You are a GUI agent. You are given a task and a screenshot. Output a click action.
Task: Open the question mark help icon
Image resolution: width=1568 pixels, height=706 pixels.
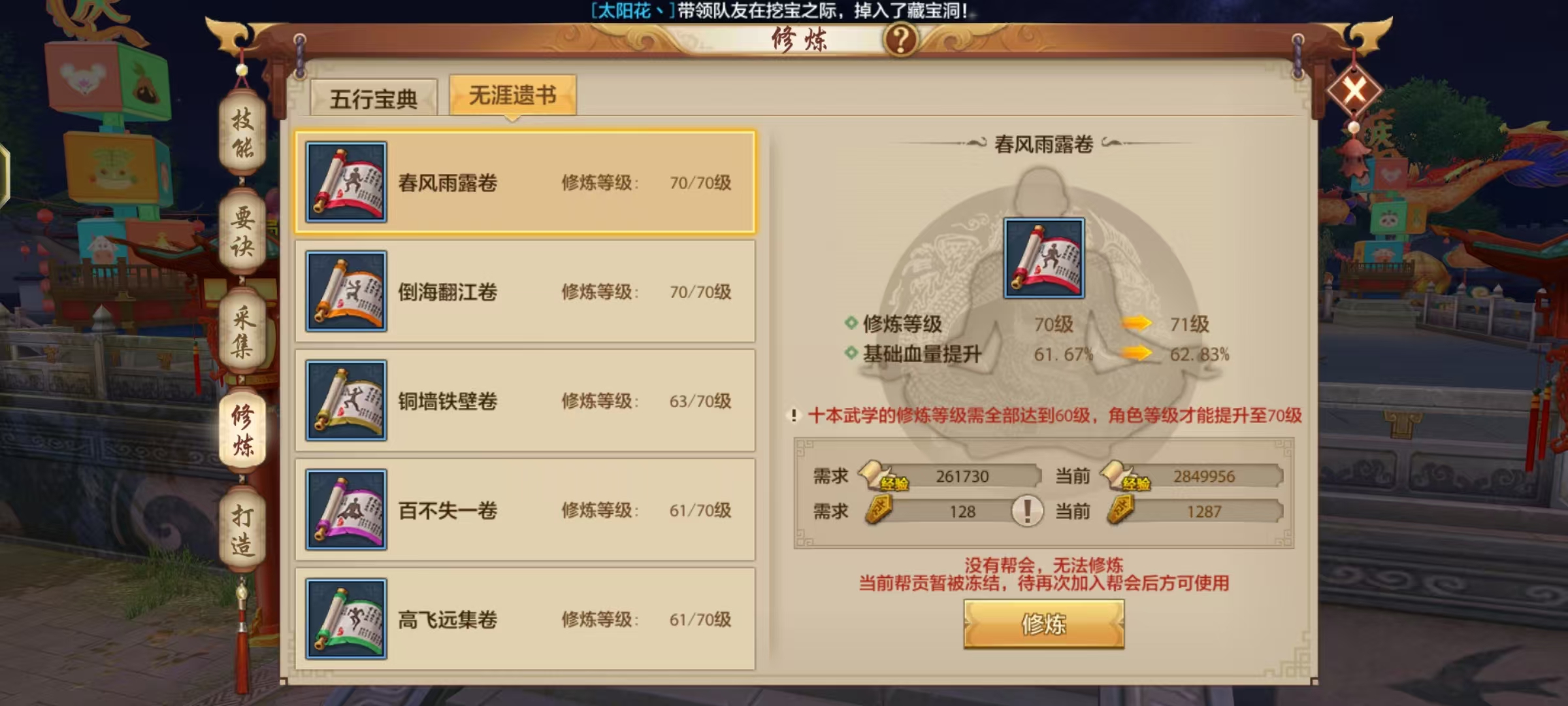point(900,39)
